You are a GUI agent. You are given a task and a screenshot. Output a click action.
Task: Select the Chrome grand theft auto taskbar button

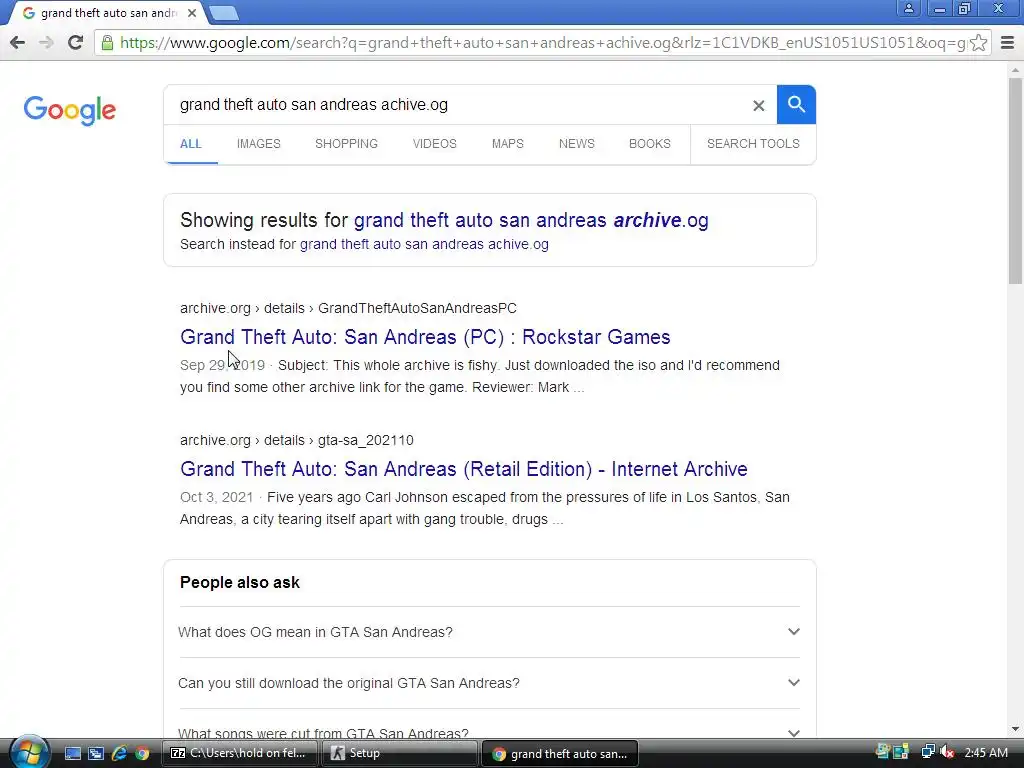pyautogui.click(x=560, y=754)
